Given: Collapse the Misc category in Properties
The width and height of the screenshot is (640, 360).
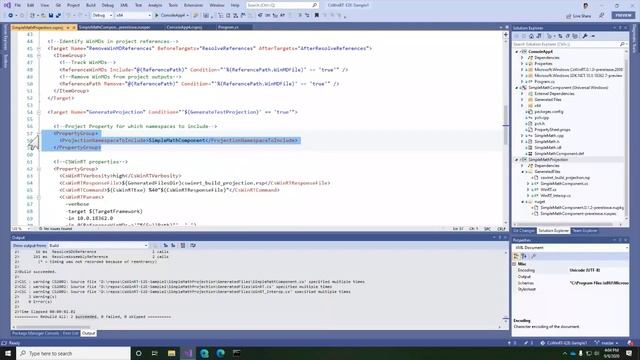Looking at the screenshot, I should tap(515, 264).
